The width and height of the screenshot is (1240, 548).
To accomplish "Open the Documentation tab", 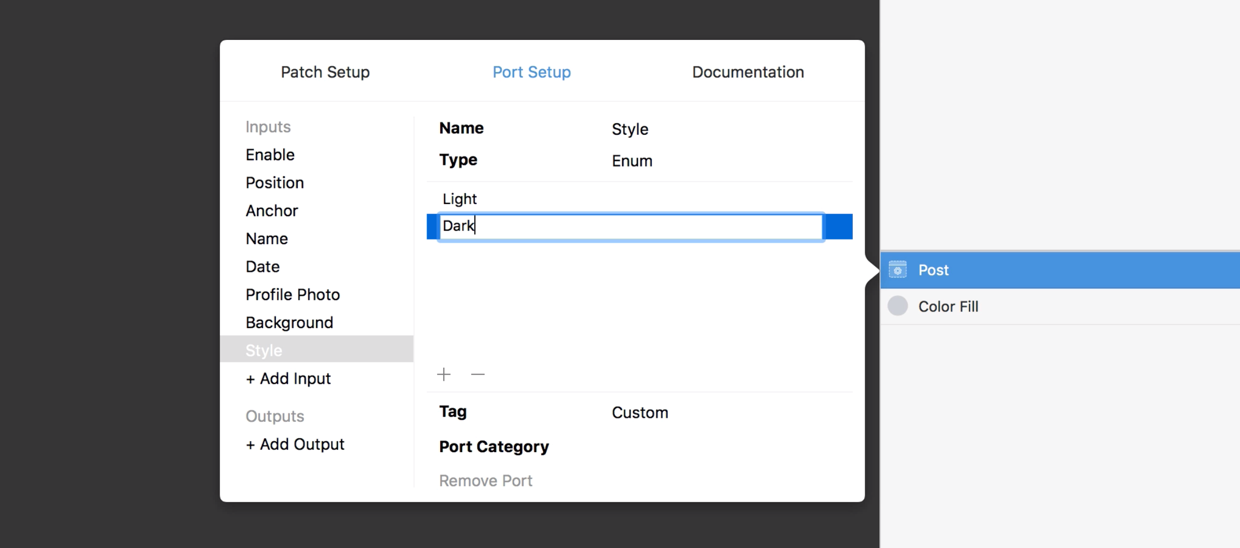I will 748,72.
